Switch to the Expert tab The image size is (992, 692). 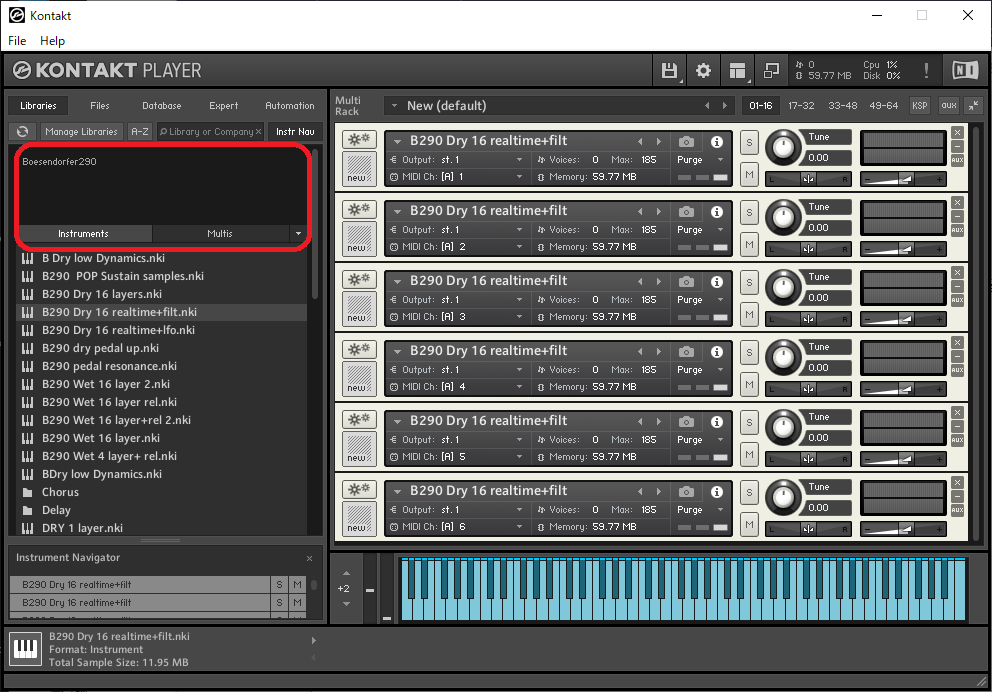coord(224,106)
